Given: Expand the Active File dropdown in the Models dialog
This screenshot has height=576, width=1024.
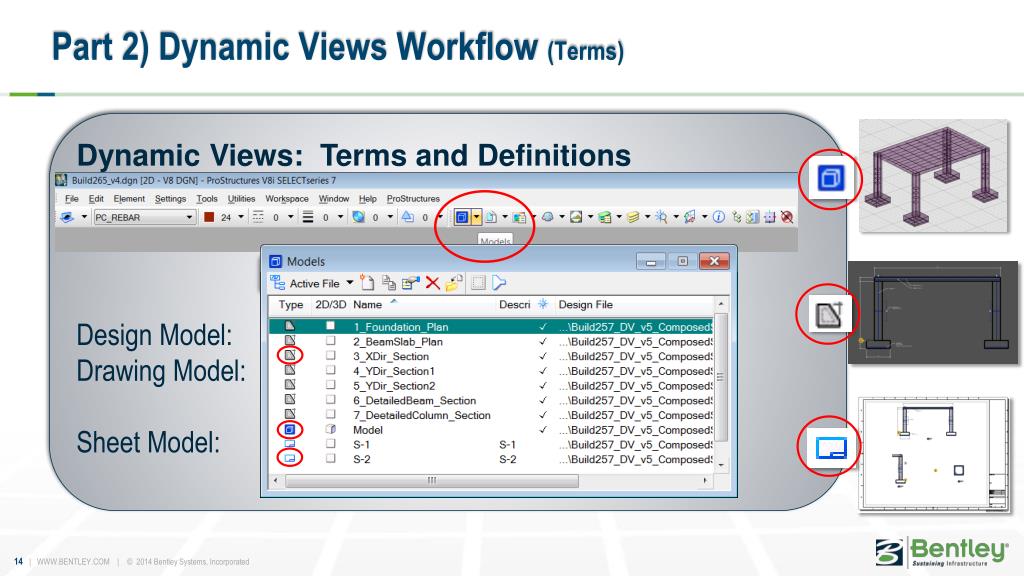Looking at the screenshot, I should pos(349,283).
